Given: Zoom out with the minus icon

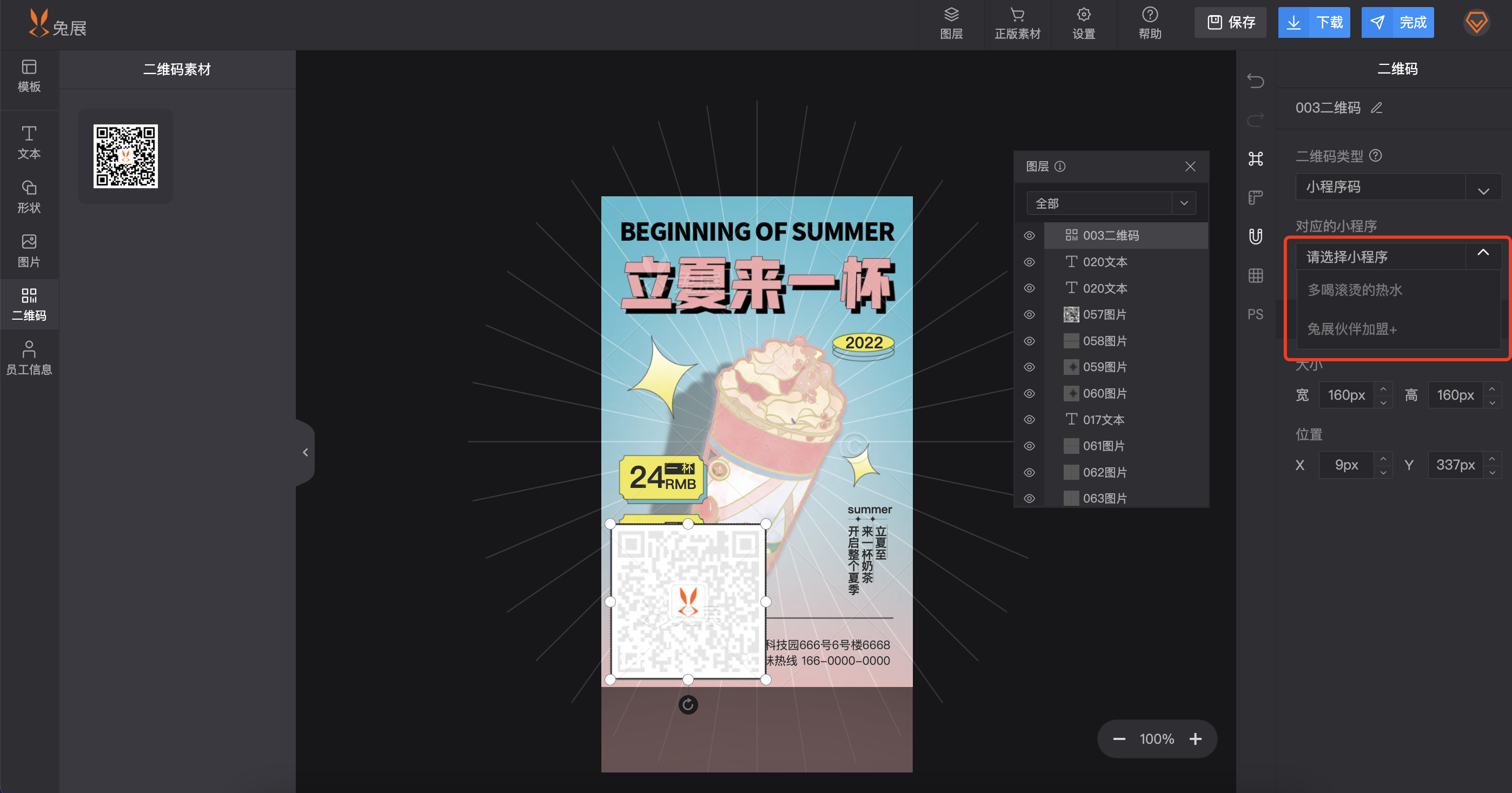Looking at the screenshot, I should pos(1119,739).
